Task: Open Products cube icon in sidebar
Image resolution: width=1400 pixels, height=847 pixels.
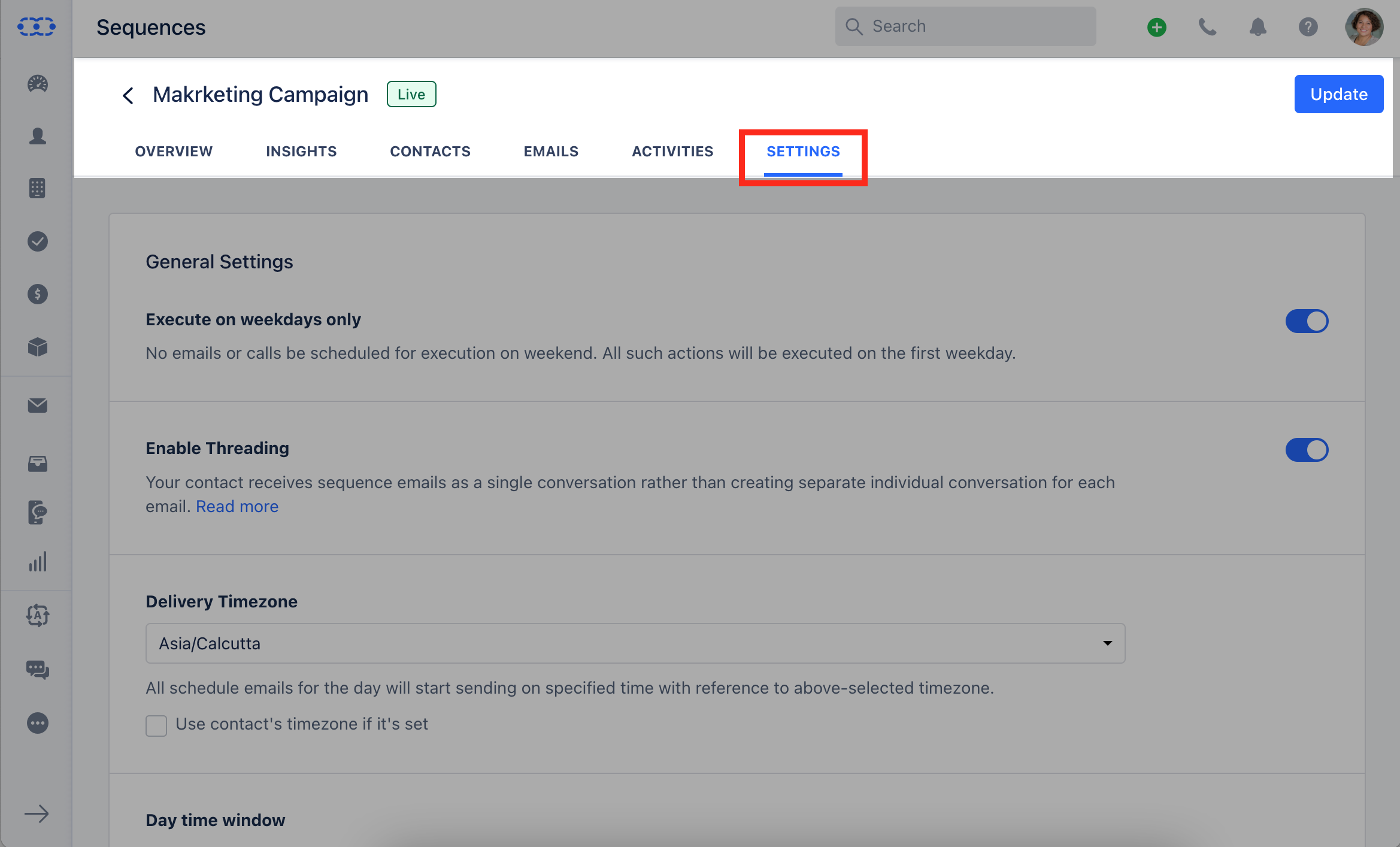Action: [38, 346]
